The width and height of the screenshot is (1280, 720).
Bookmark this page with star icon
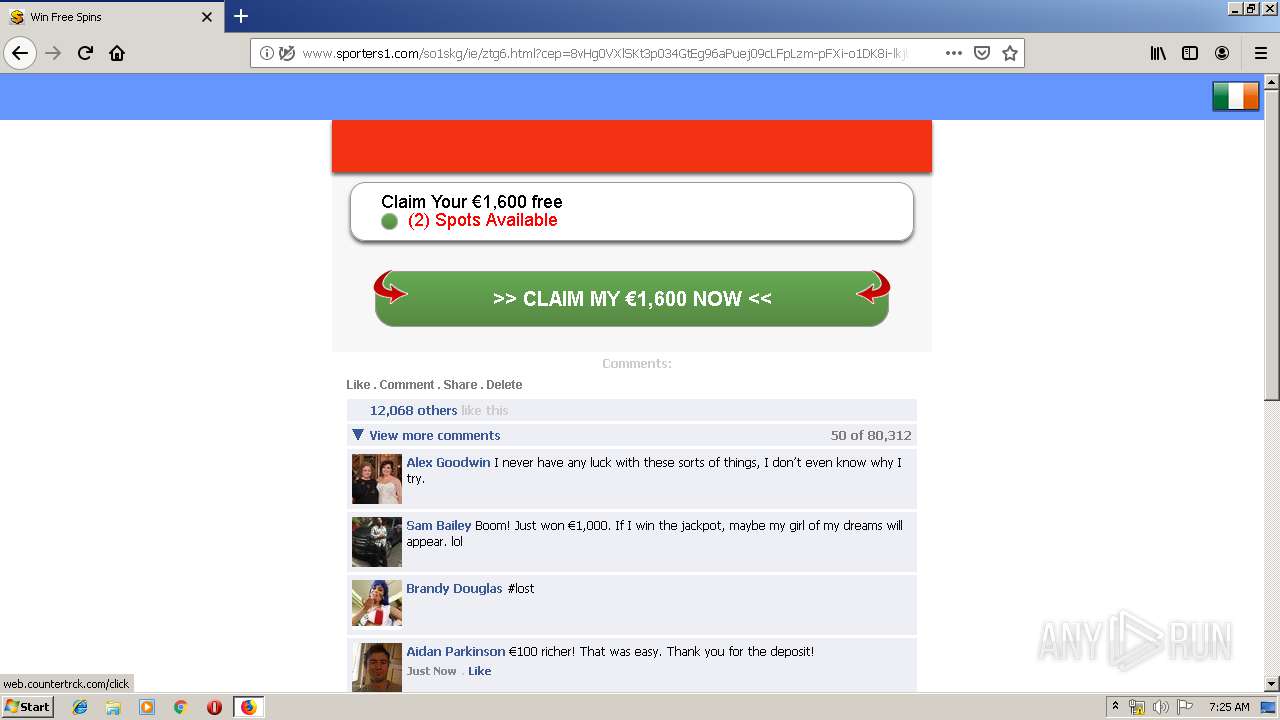tap(1010, 53)
